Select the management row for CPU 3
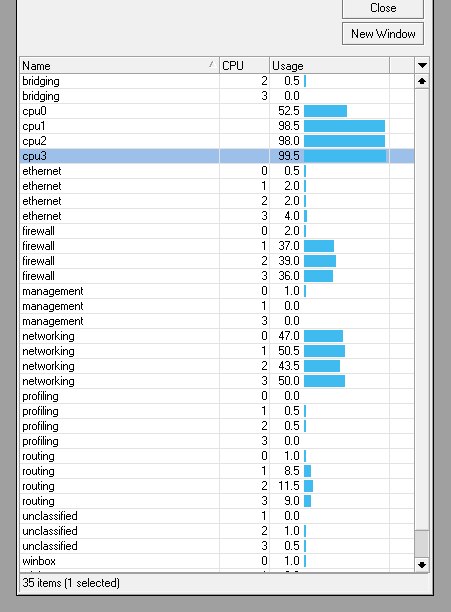Image resolution: width=451 pixels, height=612 pixels. 217,321
